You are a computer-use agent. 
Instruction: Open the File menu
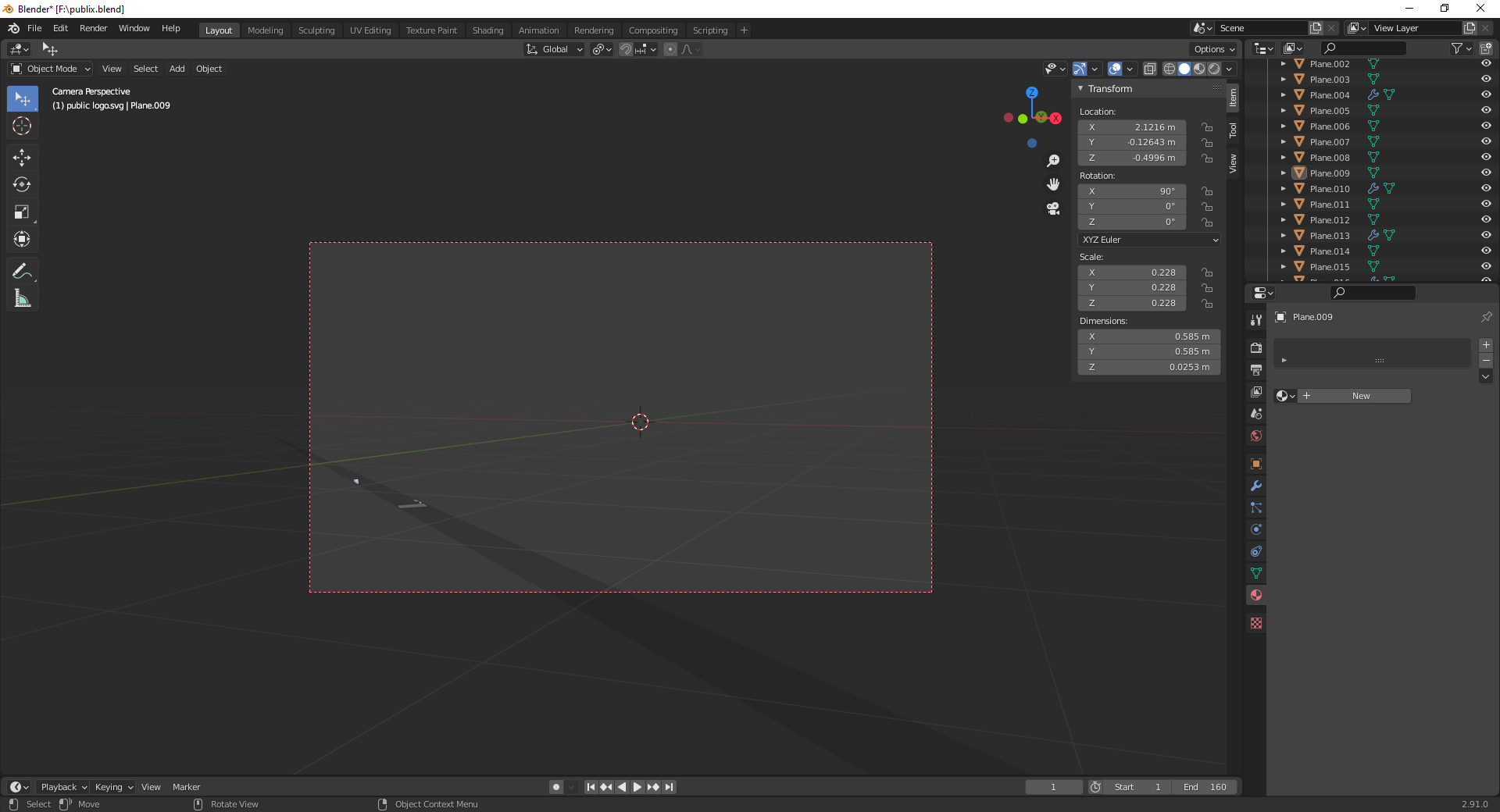pos(34,28)
